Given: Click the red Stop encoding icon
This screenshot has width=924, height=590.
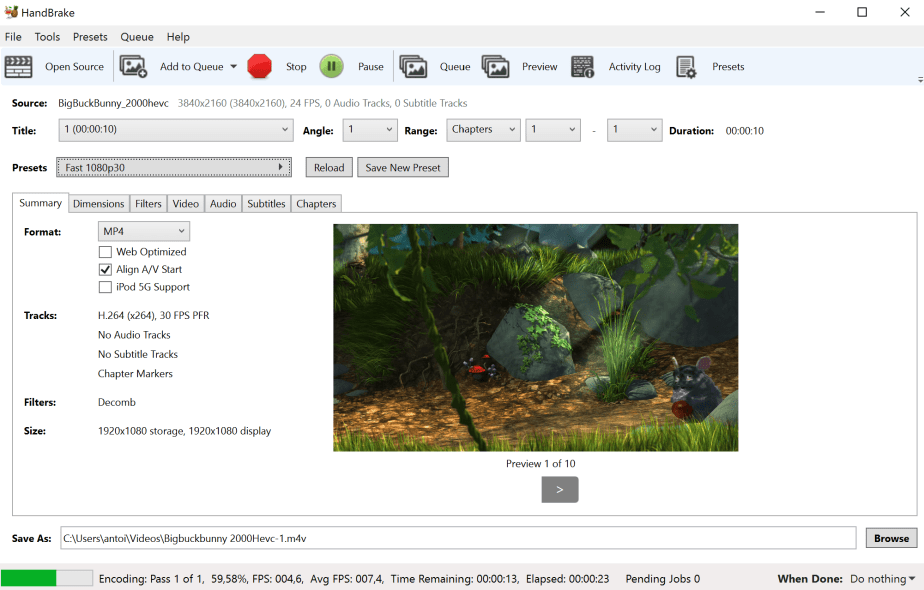Looking at the screenshot, I should tap(259, 67).
